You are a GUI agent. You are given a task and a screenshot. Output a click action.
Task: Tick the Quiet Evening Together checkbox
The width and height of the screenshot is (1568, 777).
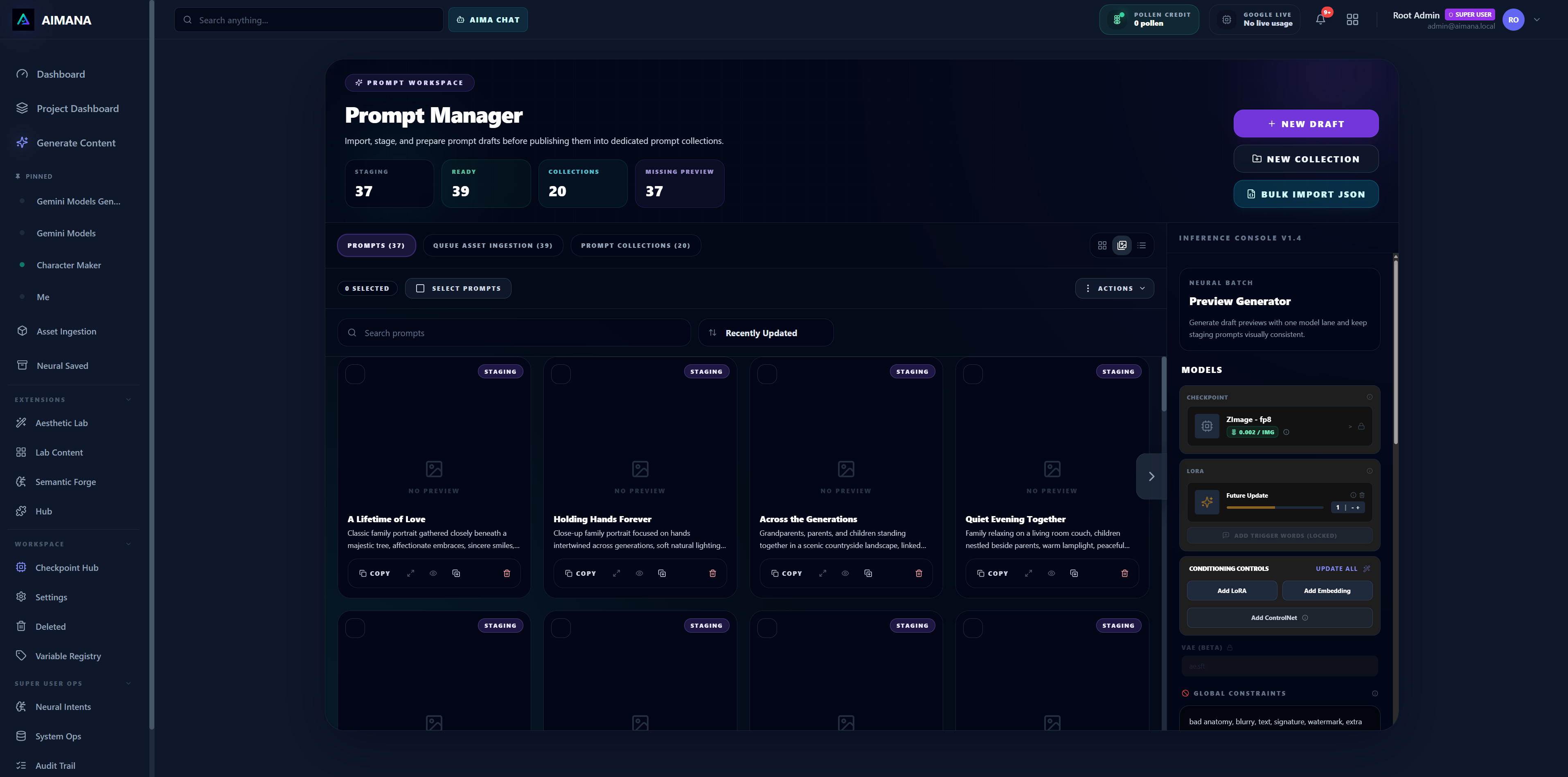[x=973, y=374]
